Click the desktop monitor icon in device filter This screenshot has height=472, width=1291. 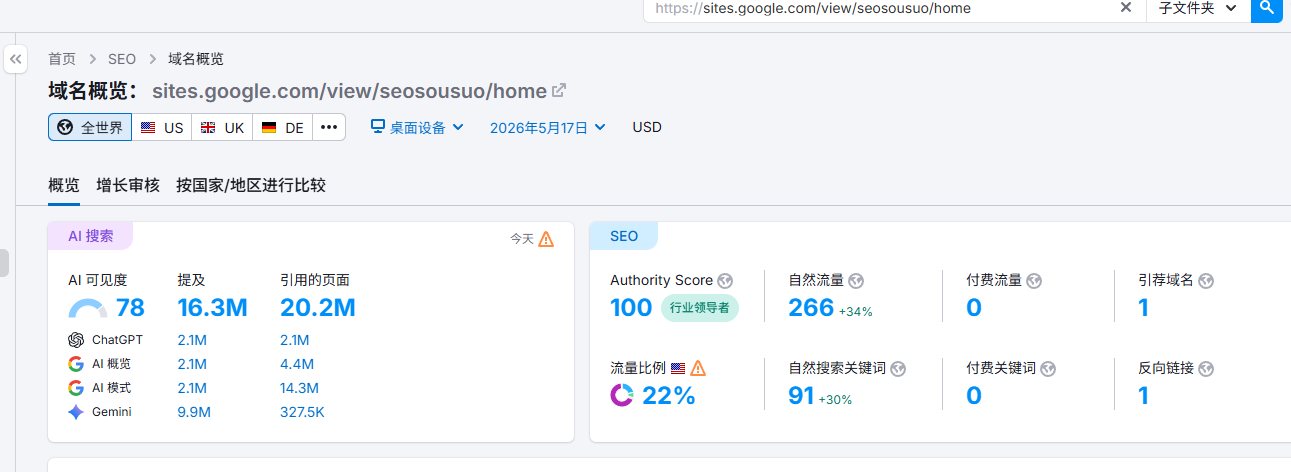[x=378, y=127]
